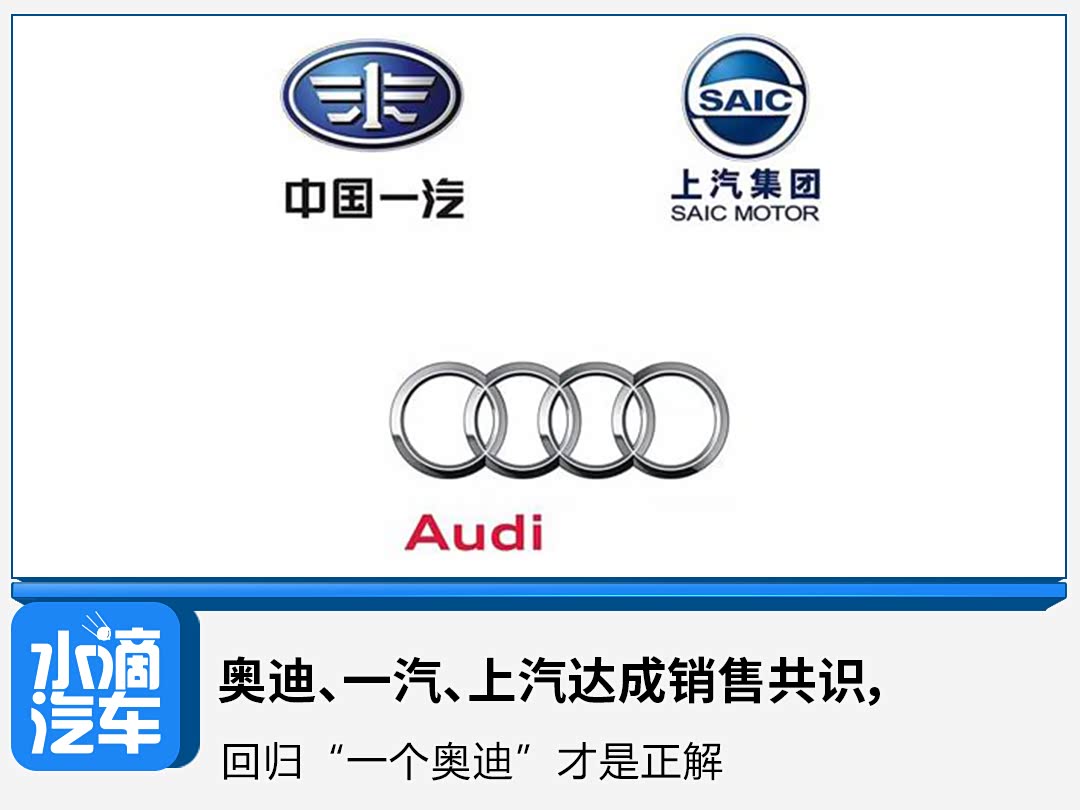Click the SAIC MOTOR text
The height and width of the screenshot is (810, 1080).
745,214
